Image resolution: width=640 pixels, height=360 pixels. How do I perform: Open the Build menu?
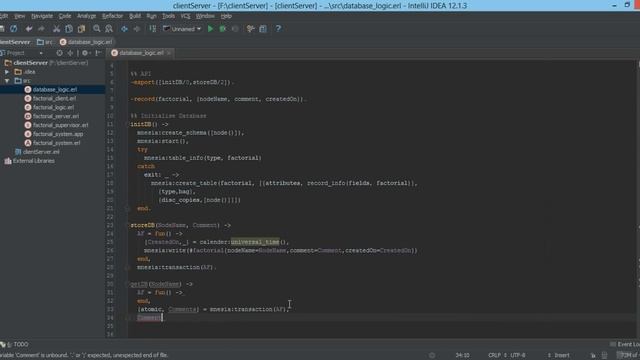(x=135, y=16)
